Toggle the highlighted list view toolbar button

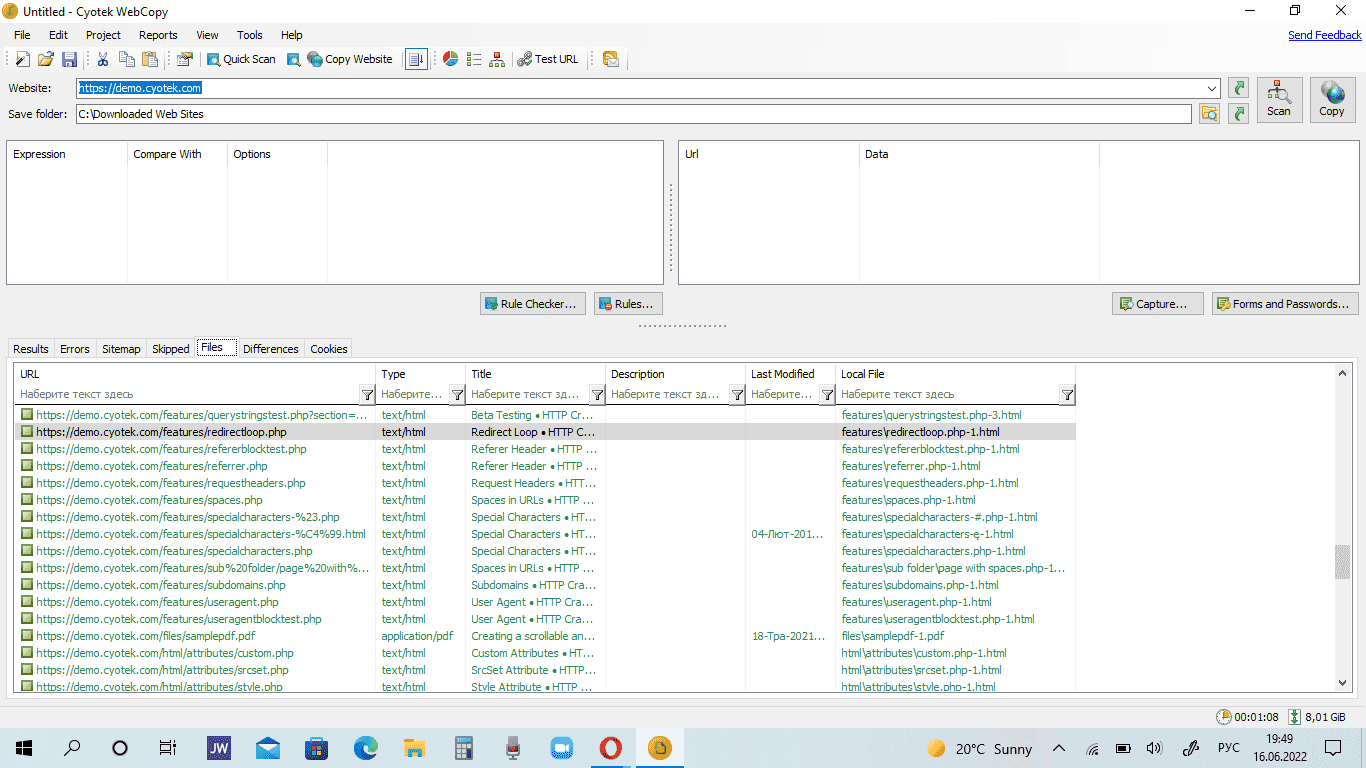416,59
